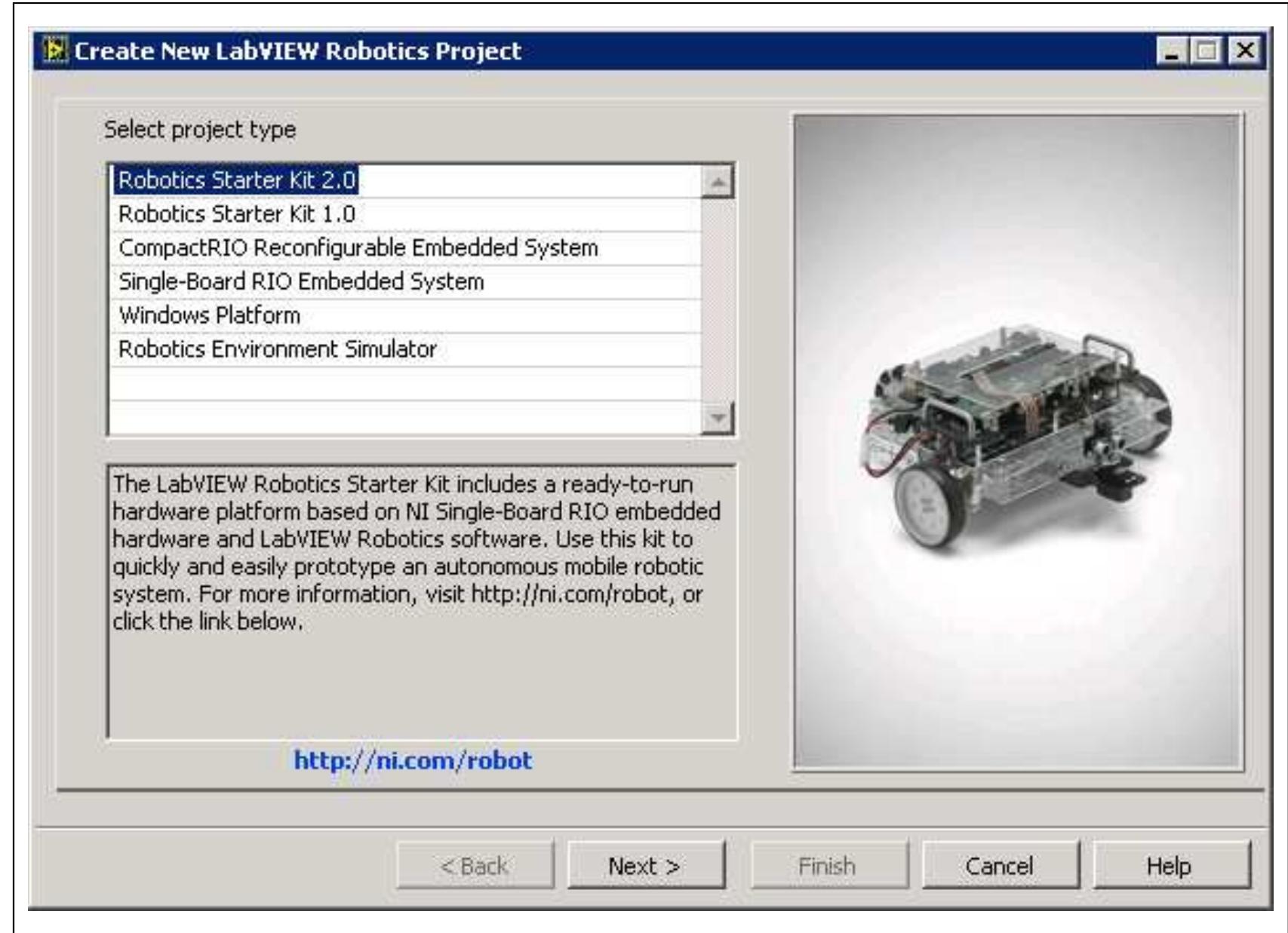Click the robot starter kit preview image

point(1017,442)
